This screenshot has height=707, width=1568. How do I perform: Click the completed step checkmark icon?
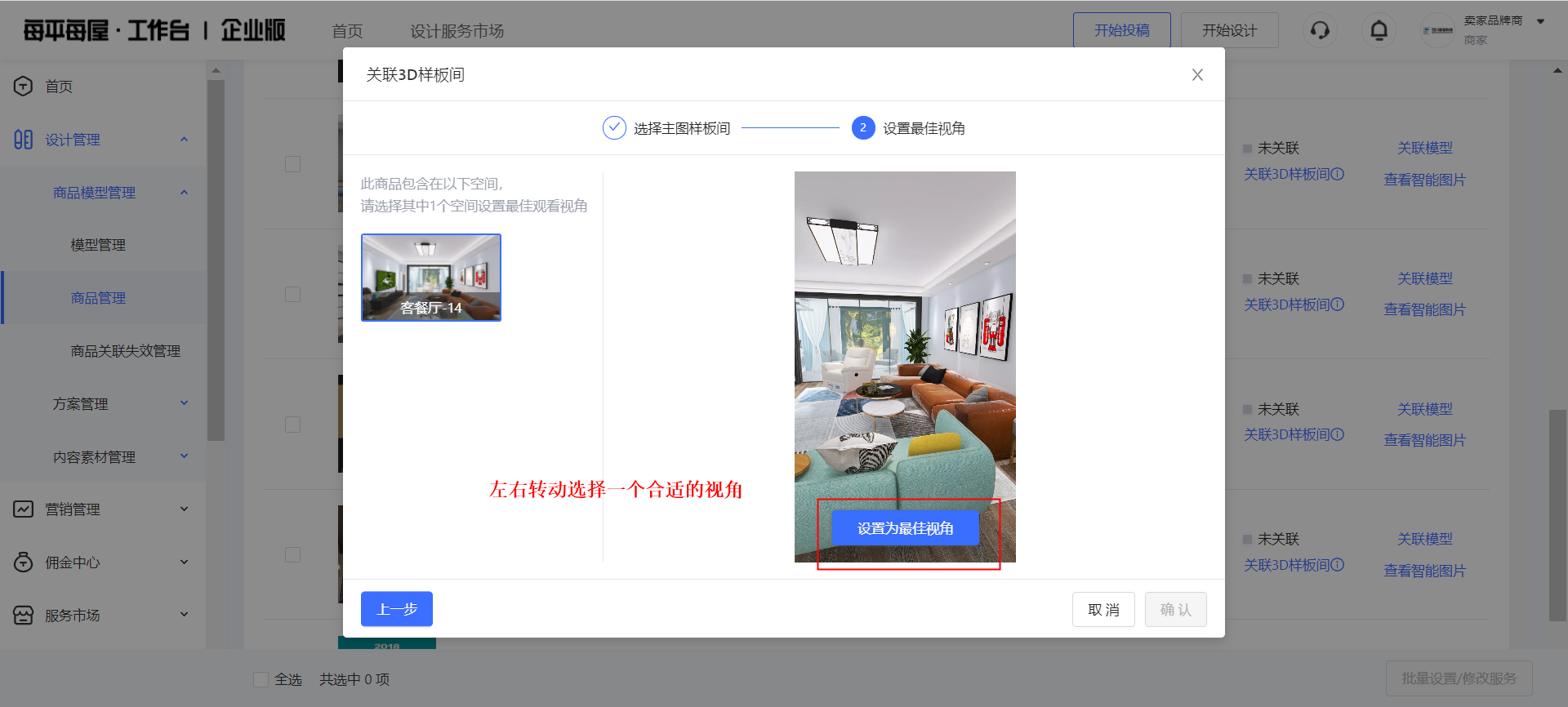click(614, 128)
